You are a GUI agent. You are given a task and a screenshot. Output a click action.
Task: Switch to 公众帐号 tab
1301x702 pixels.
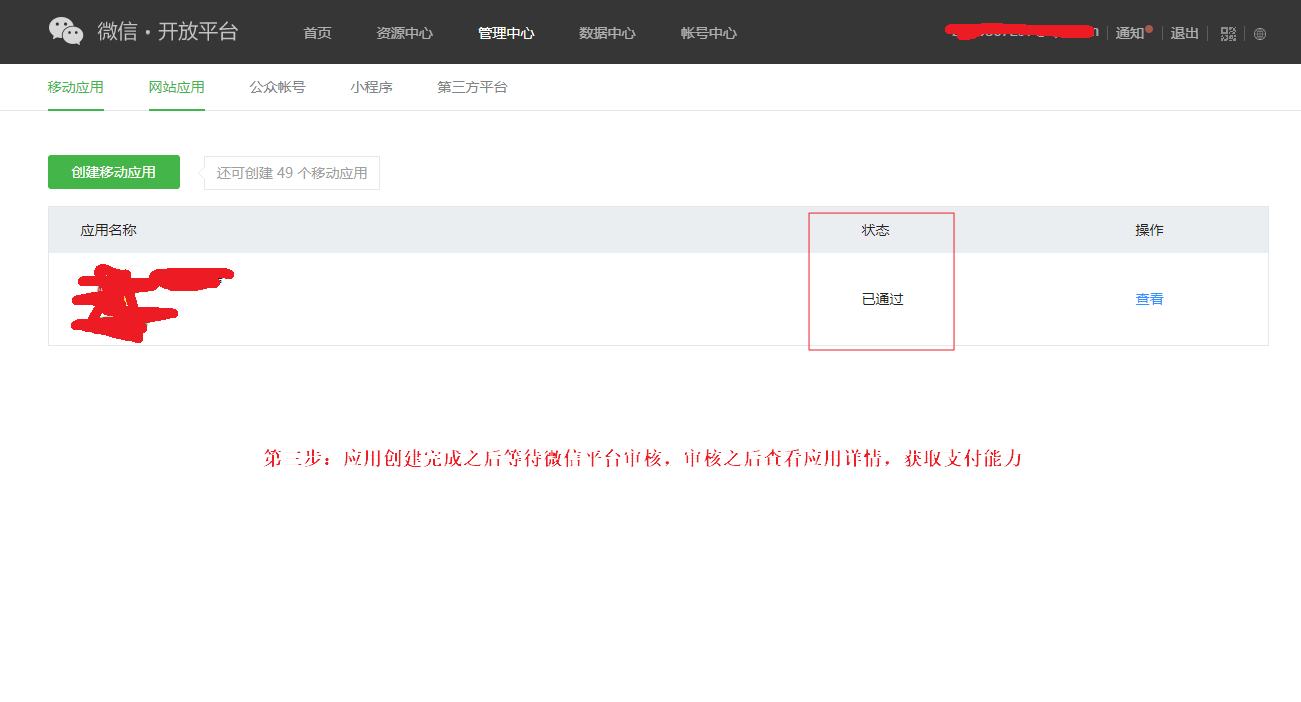coord(278,87)
